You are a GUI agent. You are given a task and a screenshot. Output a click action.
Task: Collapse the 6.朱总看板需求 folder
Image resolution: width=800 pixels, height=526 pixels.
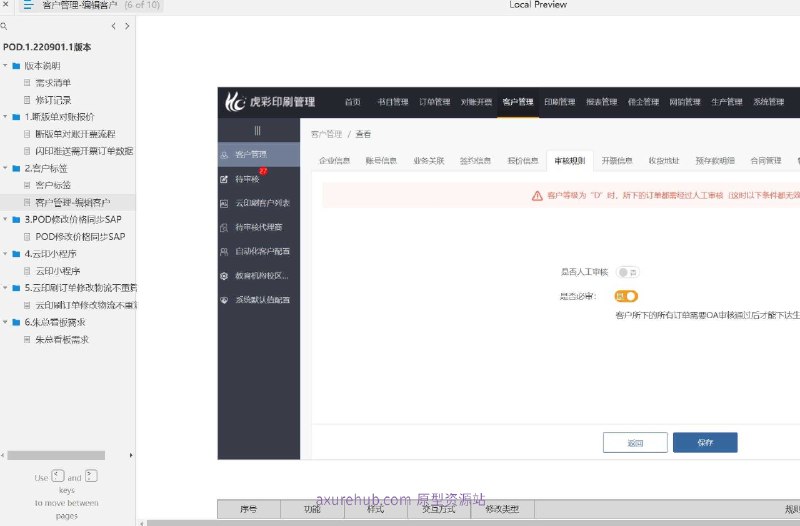tap(5, 322)
